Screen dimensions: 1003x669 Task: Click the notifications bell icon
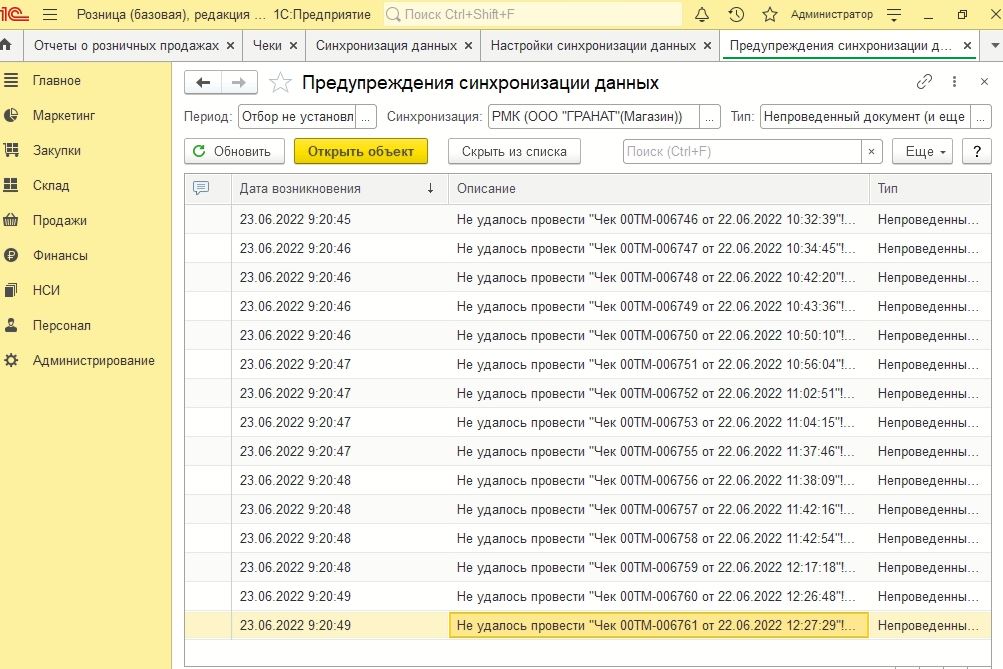[702, 15]
